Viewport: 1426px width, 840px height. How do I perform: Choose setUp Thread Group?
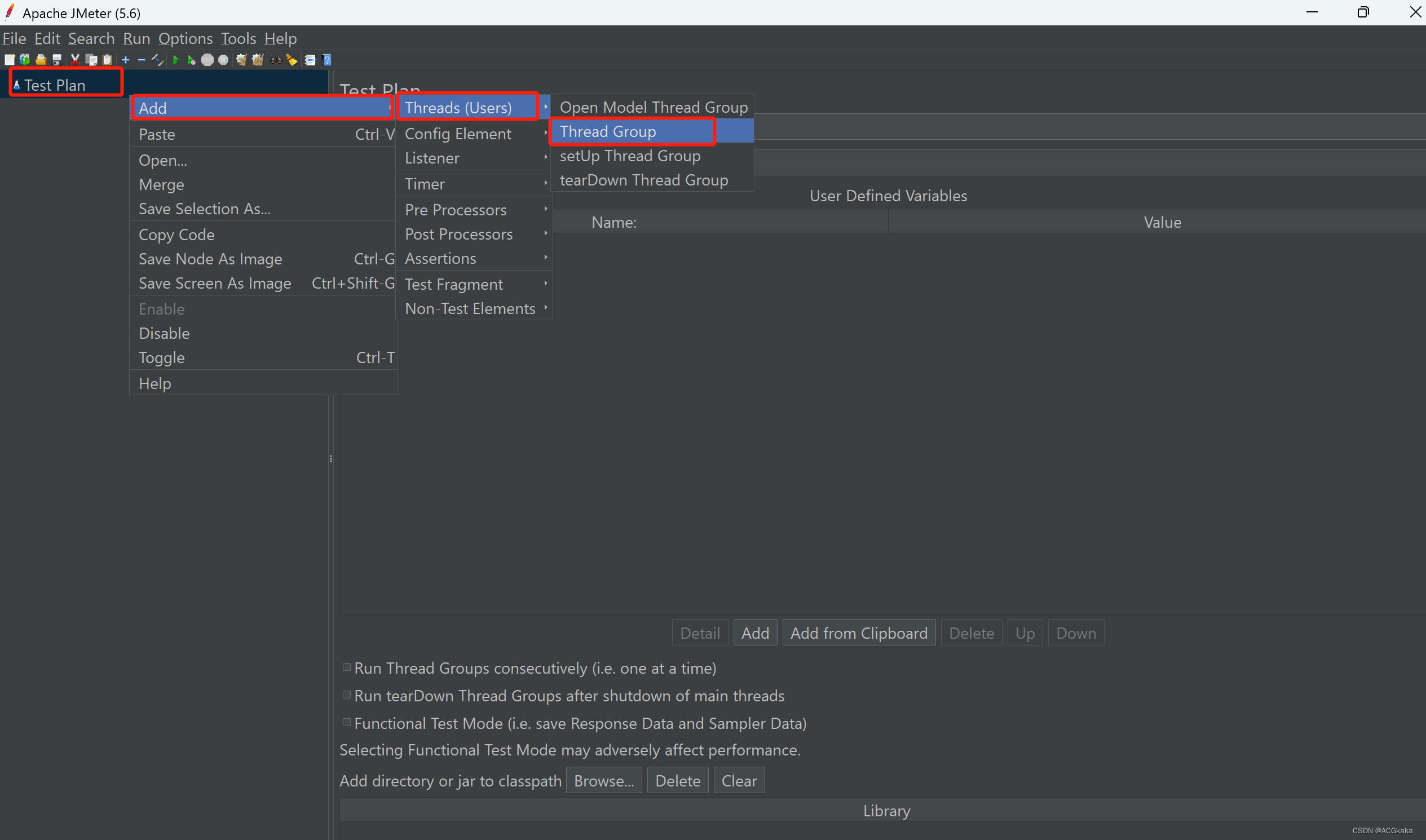pyautogui.click(x=652, y=156)
